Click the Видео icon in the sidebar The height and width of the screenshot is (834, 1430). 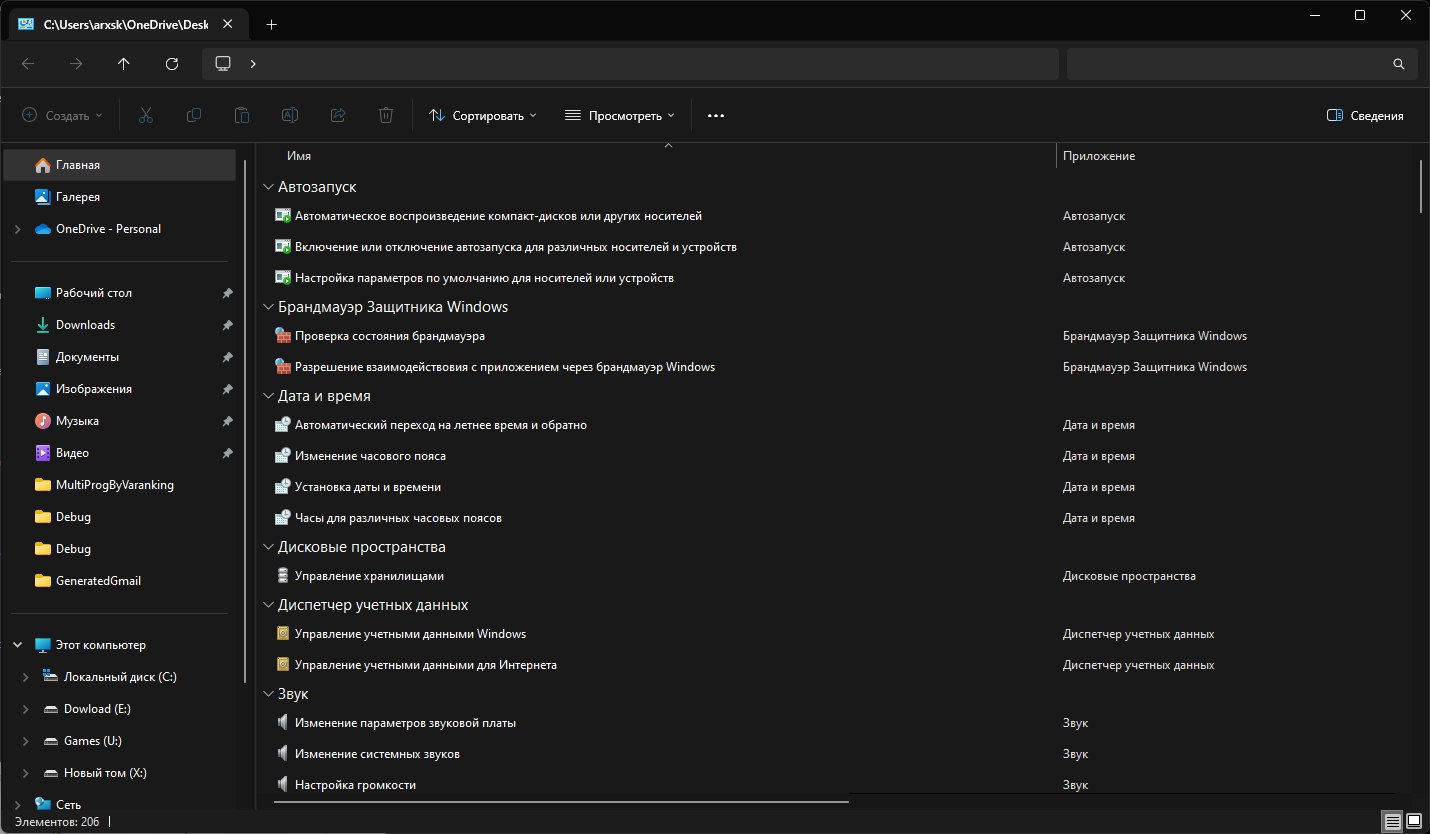click(x=42, y=453)
